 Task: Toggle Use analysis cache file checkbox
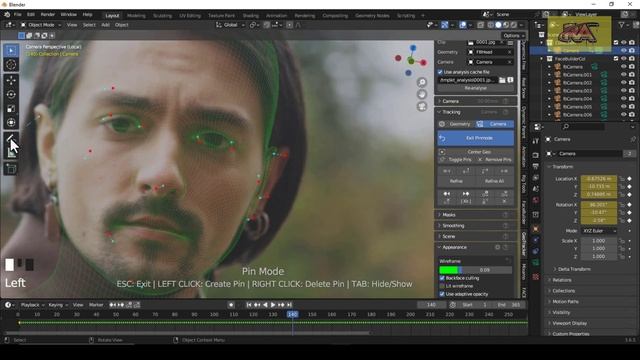[440, 72]
